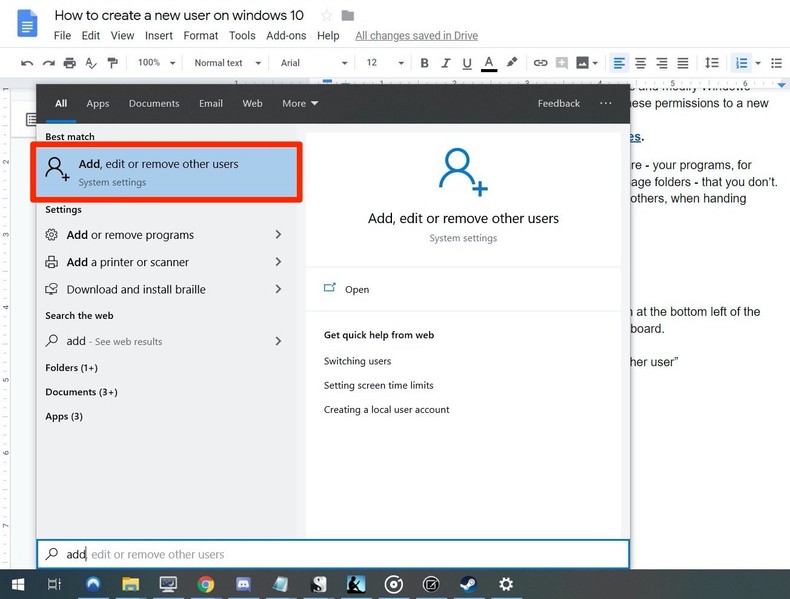Toggle underline formatting
This screenshot has width=790, height=599.
point(466,63)
